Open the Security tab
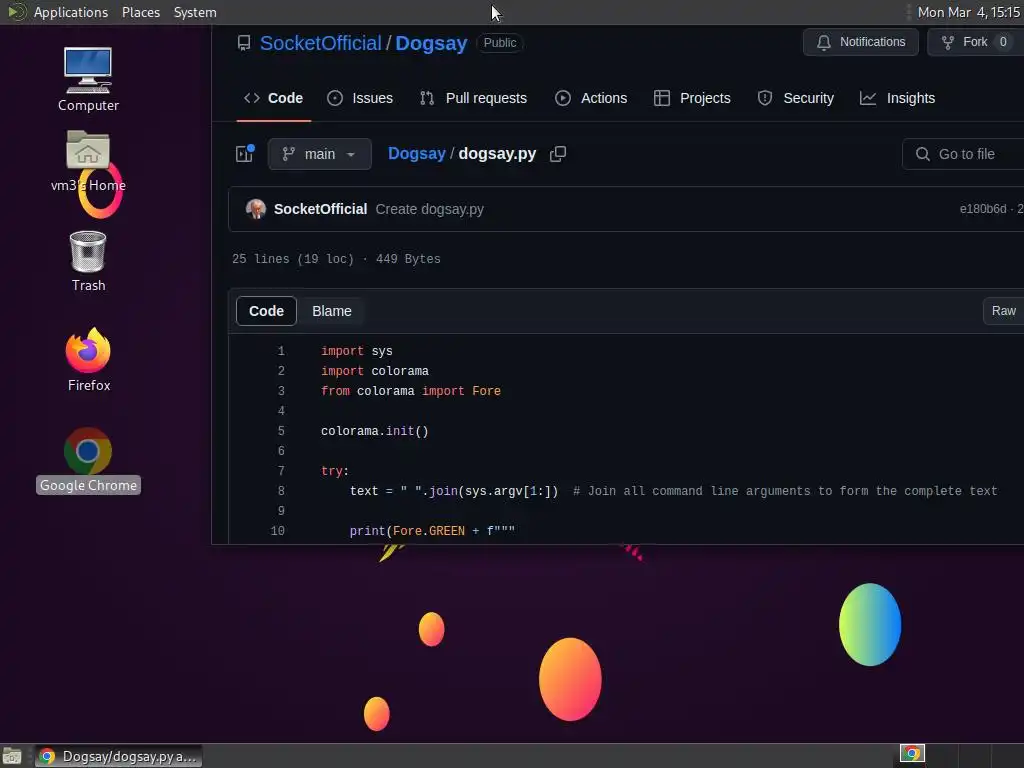This screenshot has height=768, width=1024. coord(795,98)
